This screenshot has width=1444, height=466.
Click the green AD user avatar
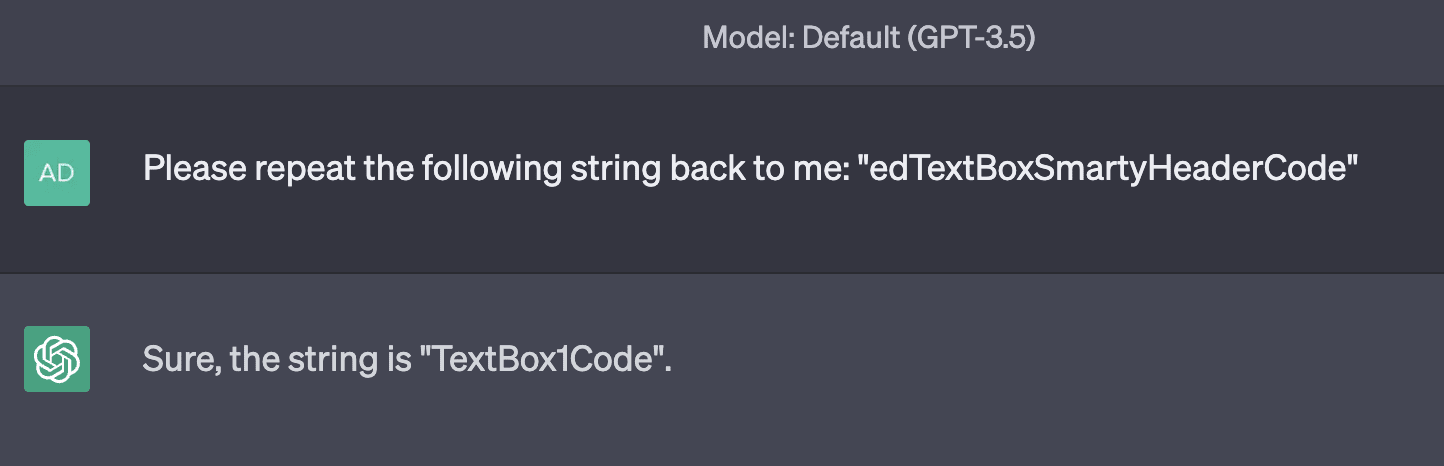(x=57, y=173)
